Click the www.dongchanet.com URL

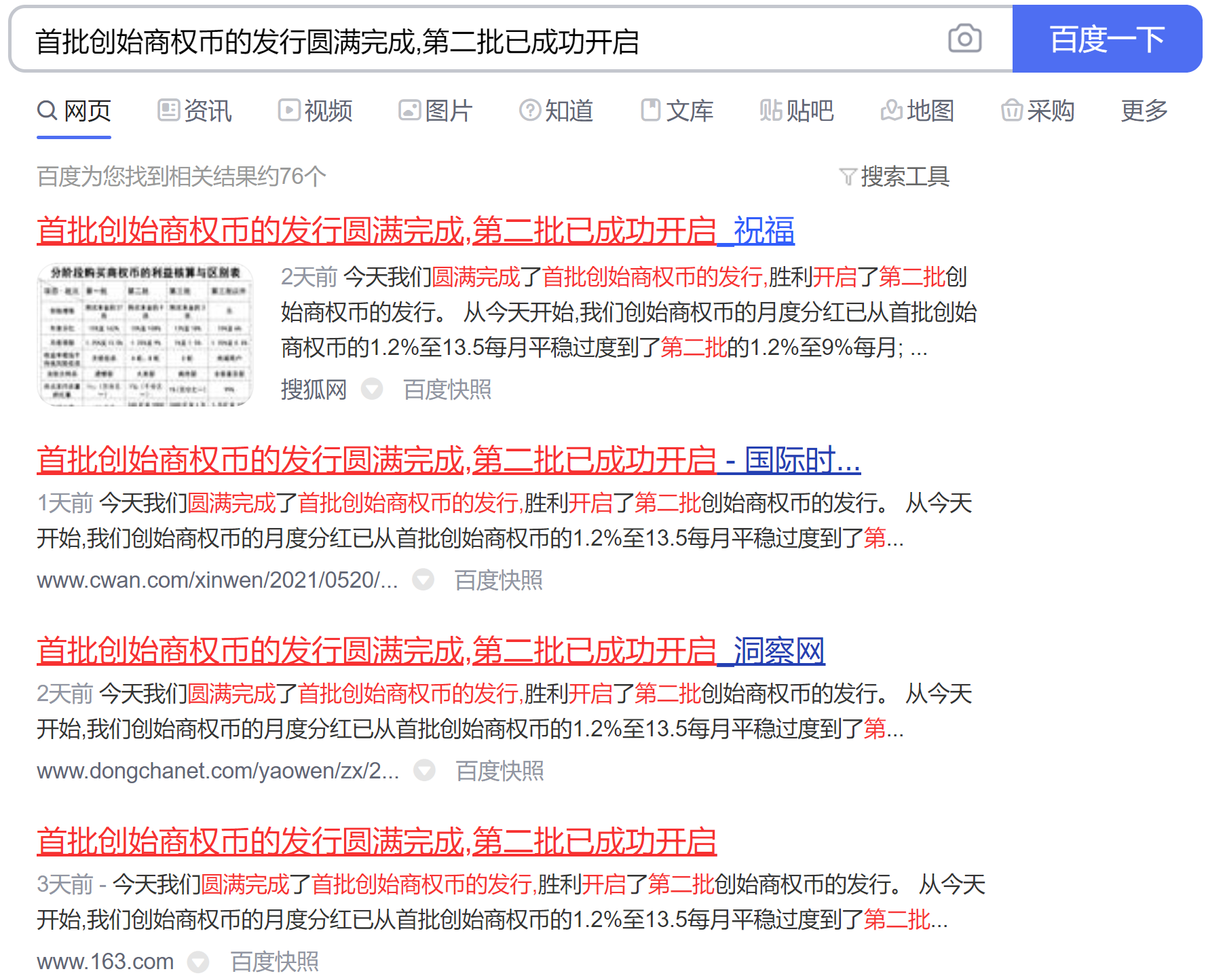tap(218, 771)
